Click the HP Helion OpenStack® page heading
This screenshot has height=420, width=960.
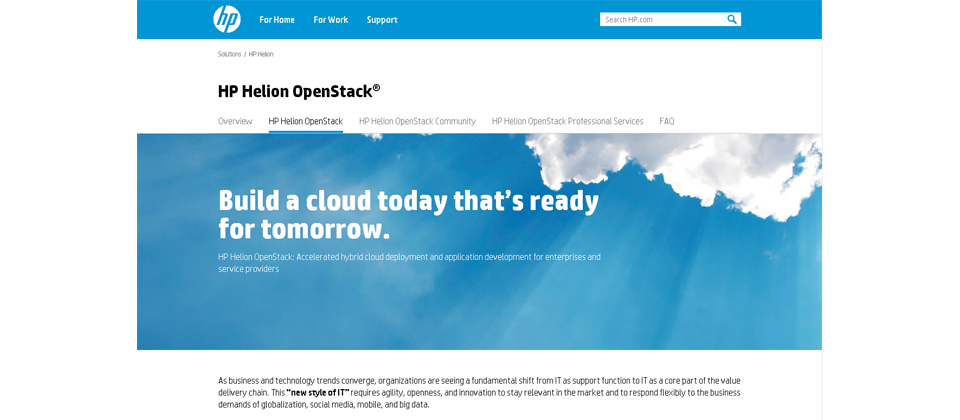(x=299, y=92)
